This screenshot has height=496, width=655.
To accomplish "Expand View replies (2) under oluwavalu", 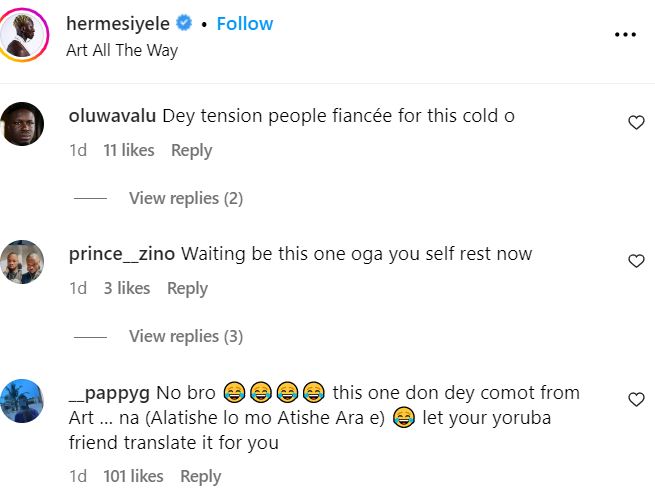I will click(186, 198).
